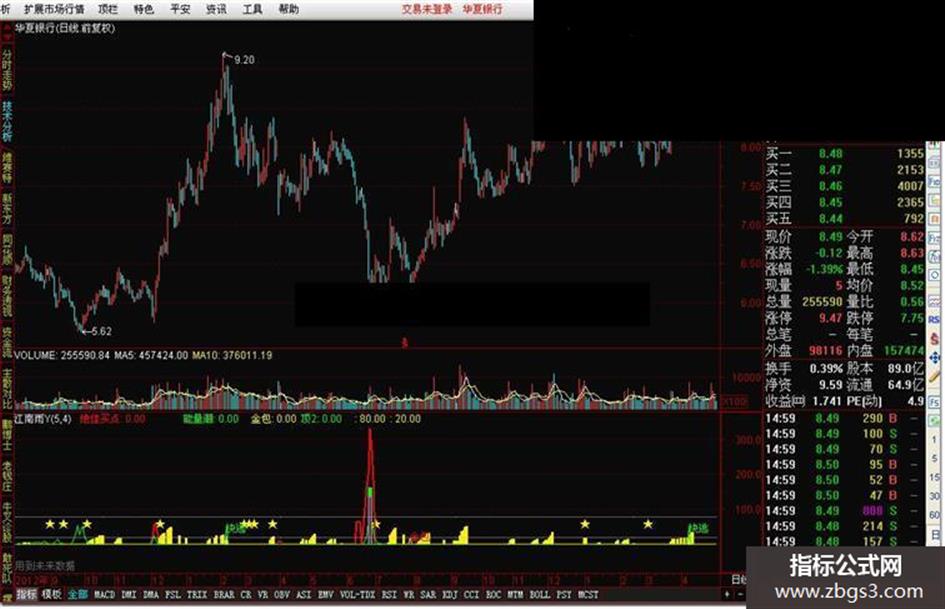Image resolution: width=945 pixels, height=609 pixels.
Task: Click the 交易未登录 login link
Action: click(x=427, y=9)
